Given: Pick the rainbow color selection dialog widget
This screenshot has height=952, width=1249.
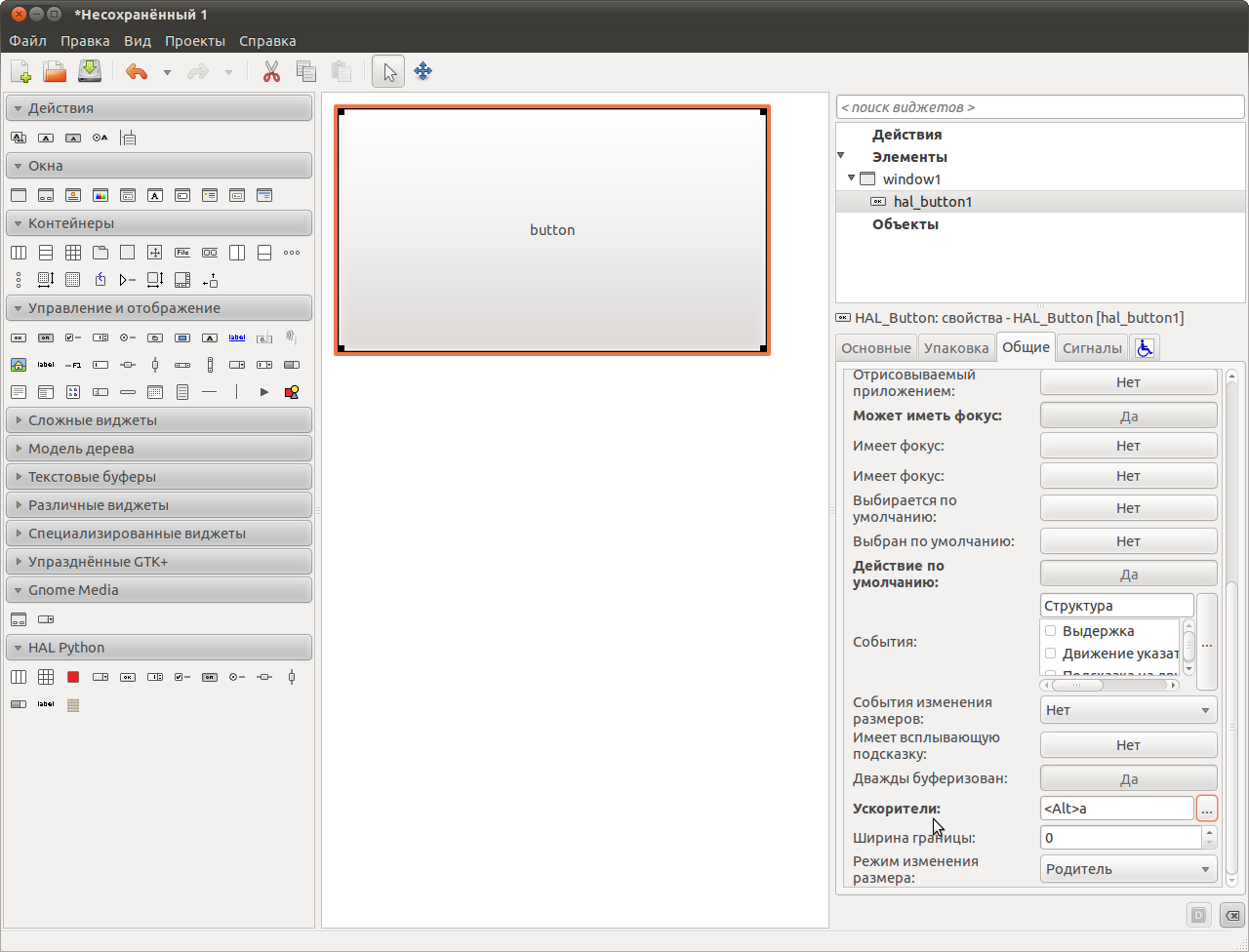Looking at the screenshot, I should click(x=101, y=195).
